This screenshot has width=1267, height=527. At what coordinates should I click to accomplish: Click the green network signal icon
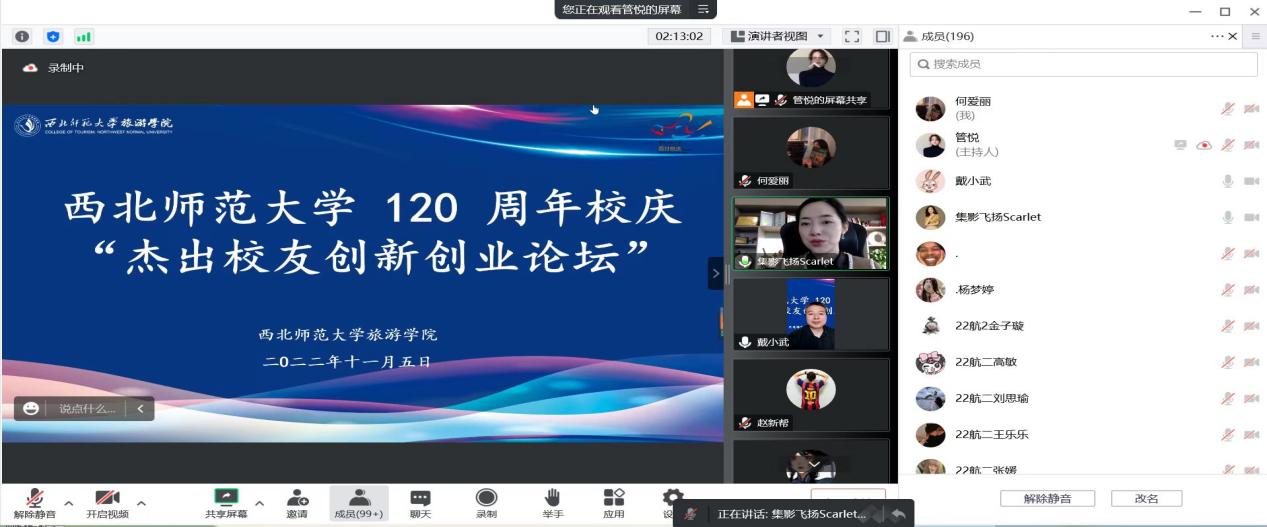(x=83, y=37)
